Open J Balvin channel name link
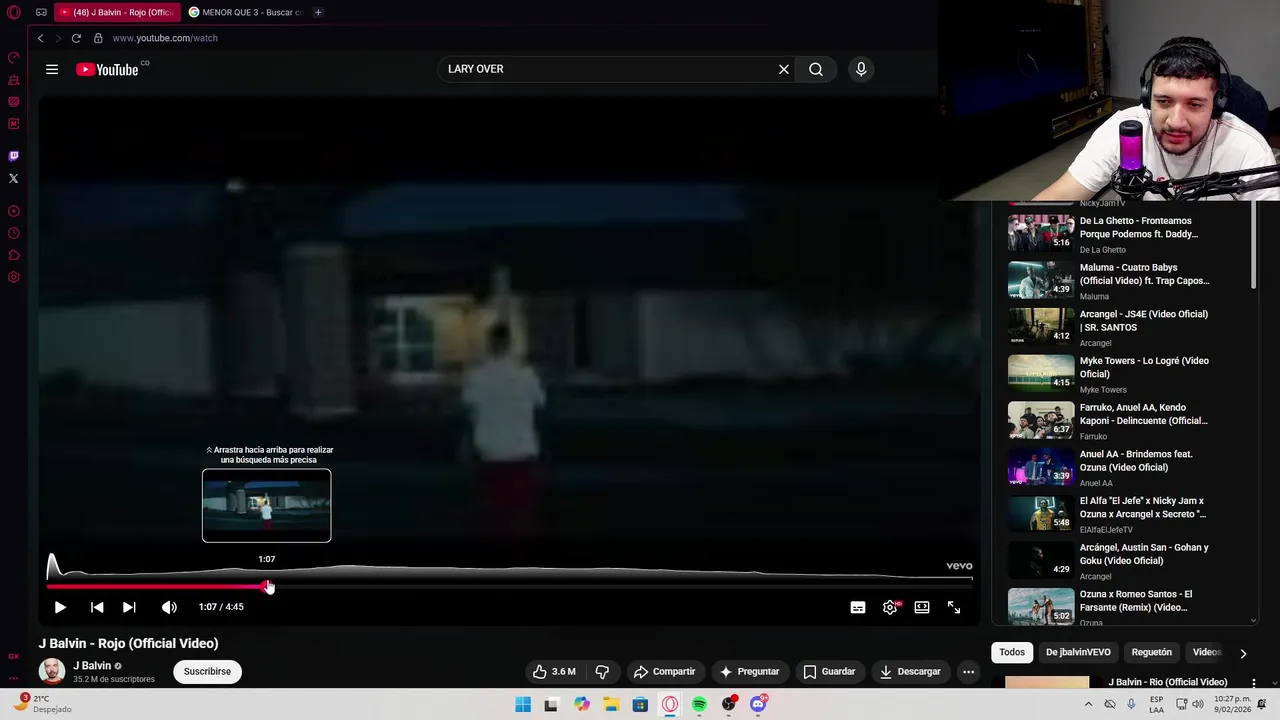Screen dimensions: 1280x720 92,666
